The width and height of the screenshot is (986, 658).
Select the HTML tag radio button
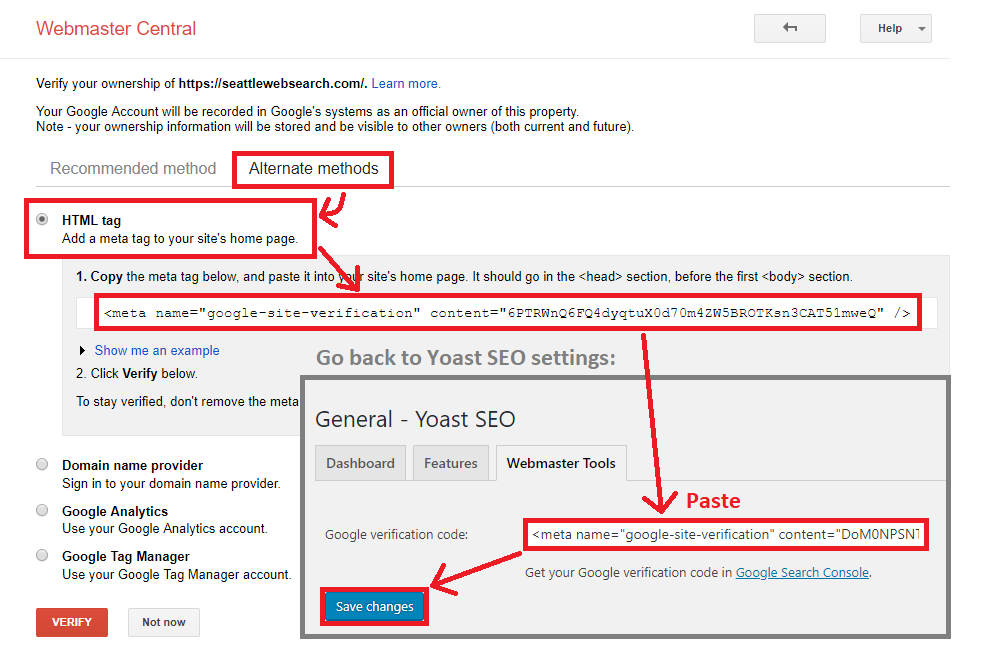[x=42, y=220]
